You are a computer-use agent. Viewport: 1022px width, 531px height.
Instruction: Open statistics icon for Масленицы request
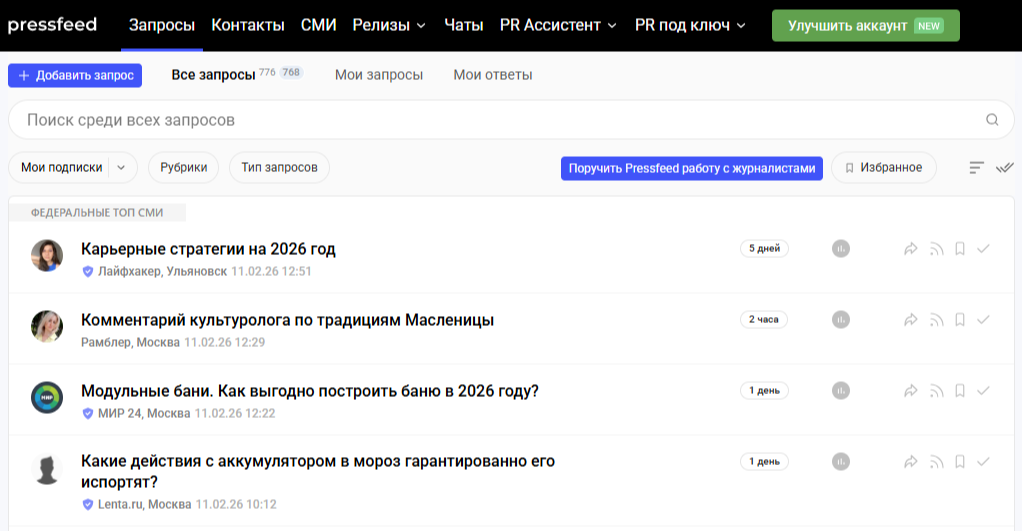(x=841, y=320)
